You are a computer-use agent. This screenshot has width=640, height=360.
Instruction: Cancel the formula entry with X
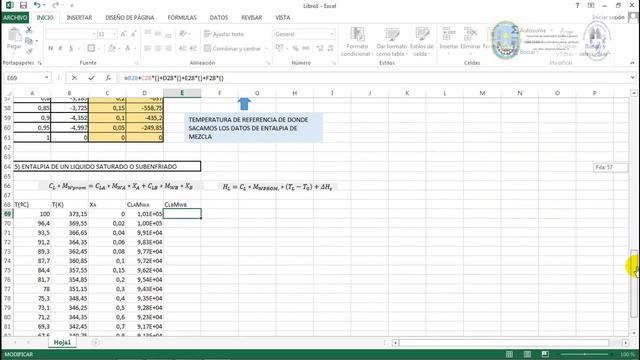coord(74,78)
